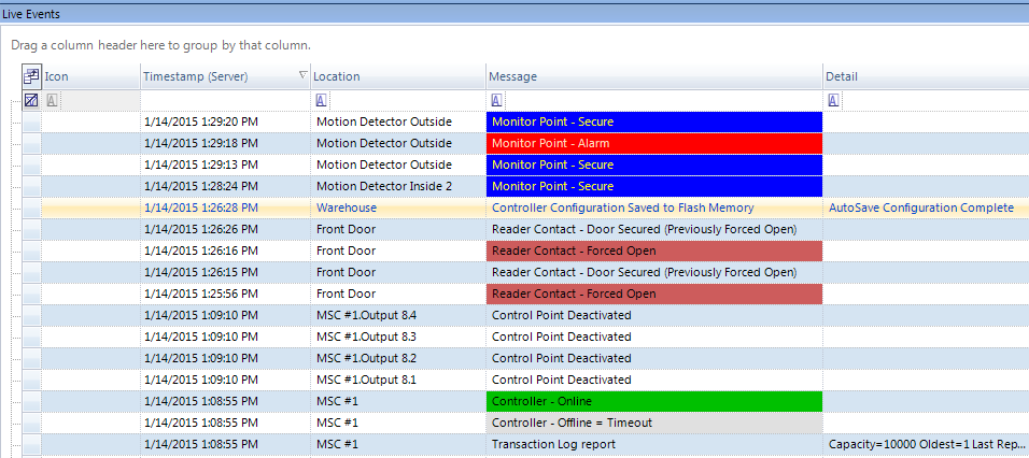Open the column chooser icon in header corner
This screenshot has width=1029, height=458.
(31, 76)
